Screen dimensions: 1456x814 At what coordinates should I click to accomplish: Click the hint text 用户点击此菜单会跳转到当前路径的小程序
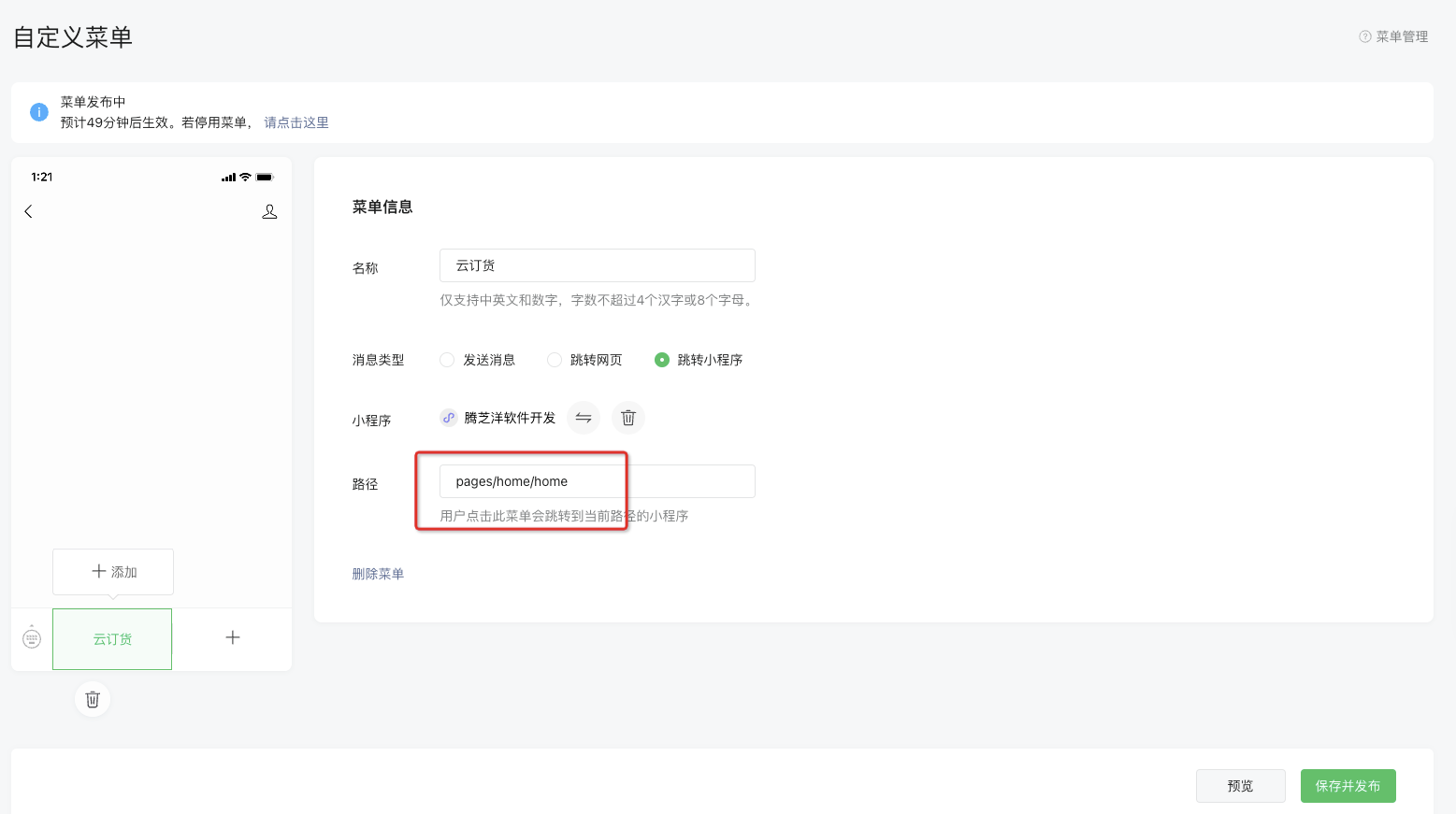point(564,516)
